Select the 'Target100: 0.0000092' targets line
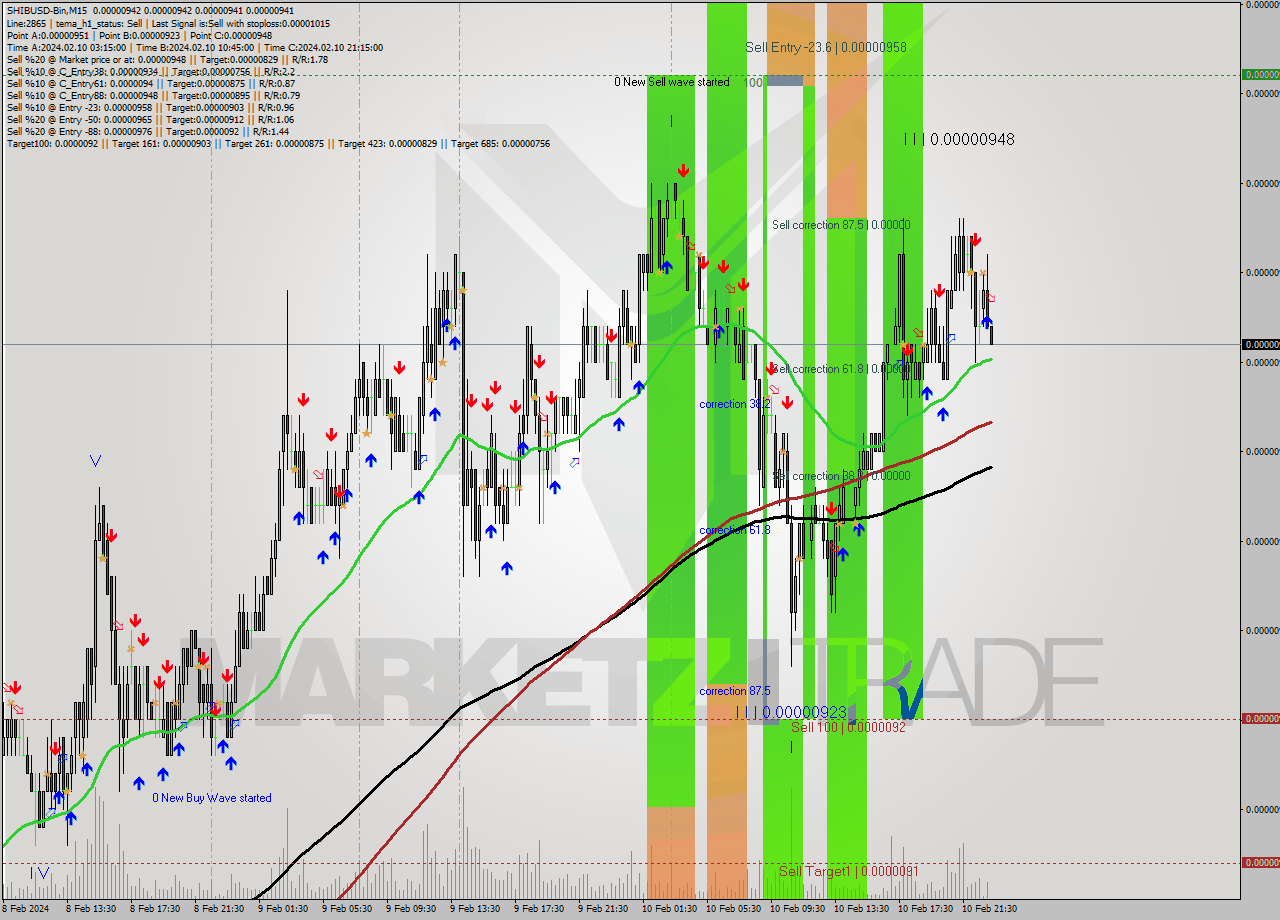1280x920 pixels. click(x=278, y=143)
